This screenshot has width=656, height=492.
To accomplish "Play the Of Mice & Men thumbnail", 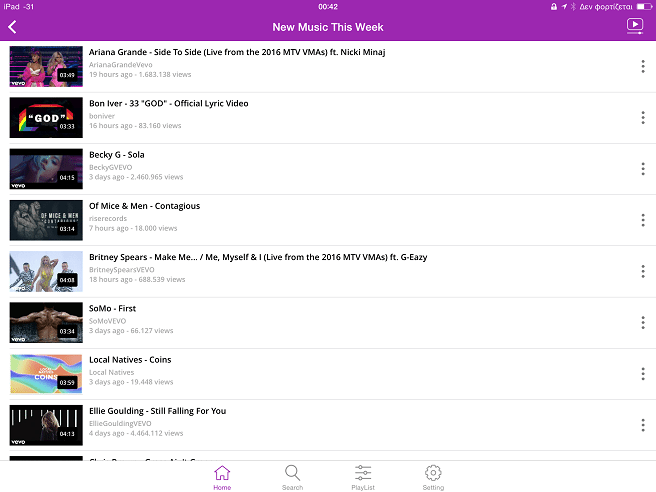I will [x=46, y=220].
